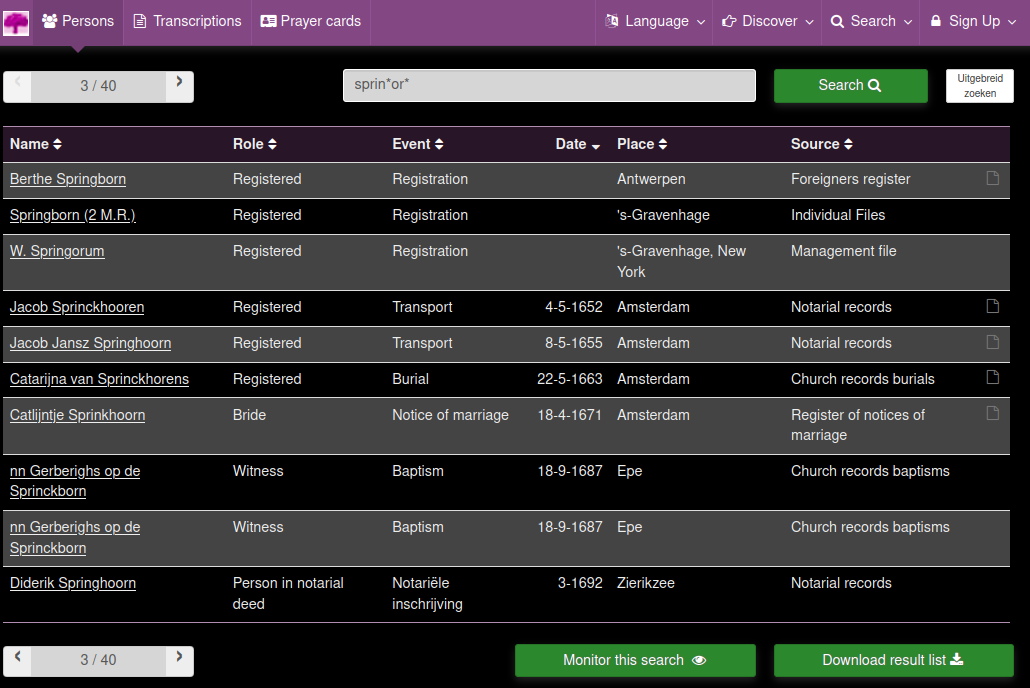Switch to the Transcriptions tab
Image resolution: width=1030 pixels, height=688 pixels.
(187, 21)
